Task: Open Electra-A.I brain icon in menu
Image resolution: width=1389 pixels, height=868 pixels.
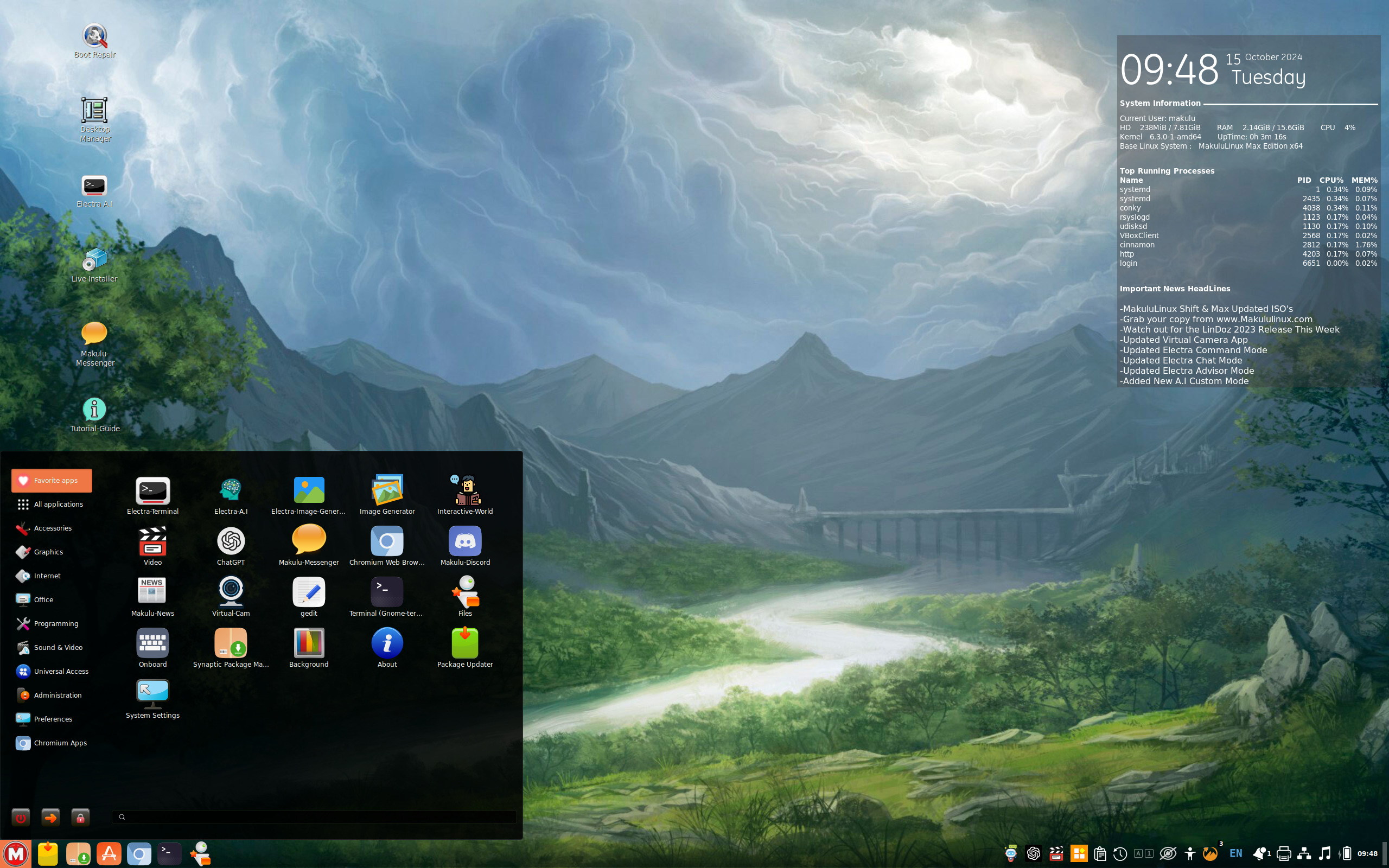Action: (x=231, y=495)
